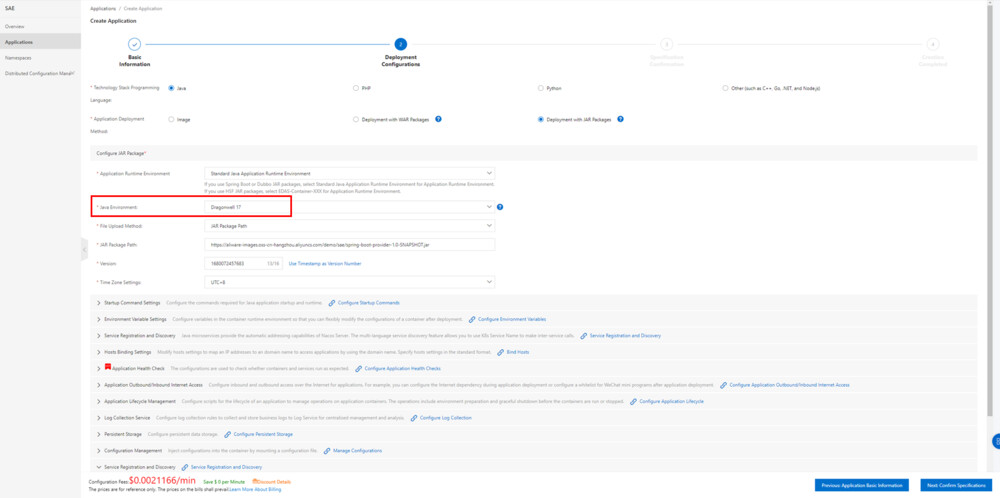Expand Configuration Management section
The width and height of the screenshot is (1000, 498).
click(99, 451)
